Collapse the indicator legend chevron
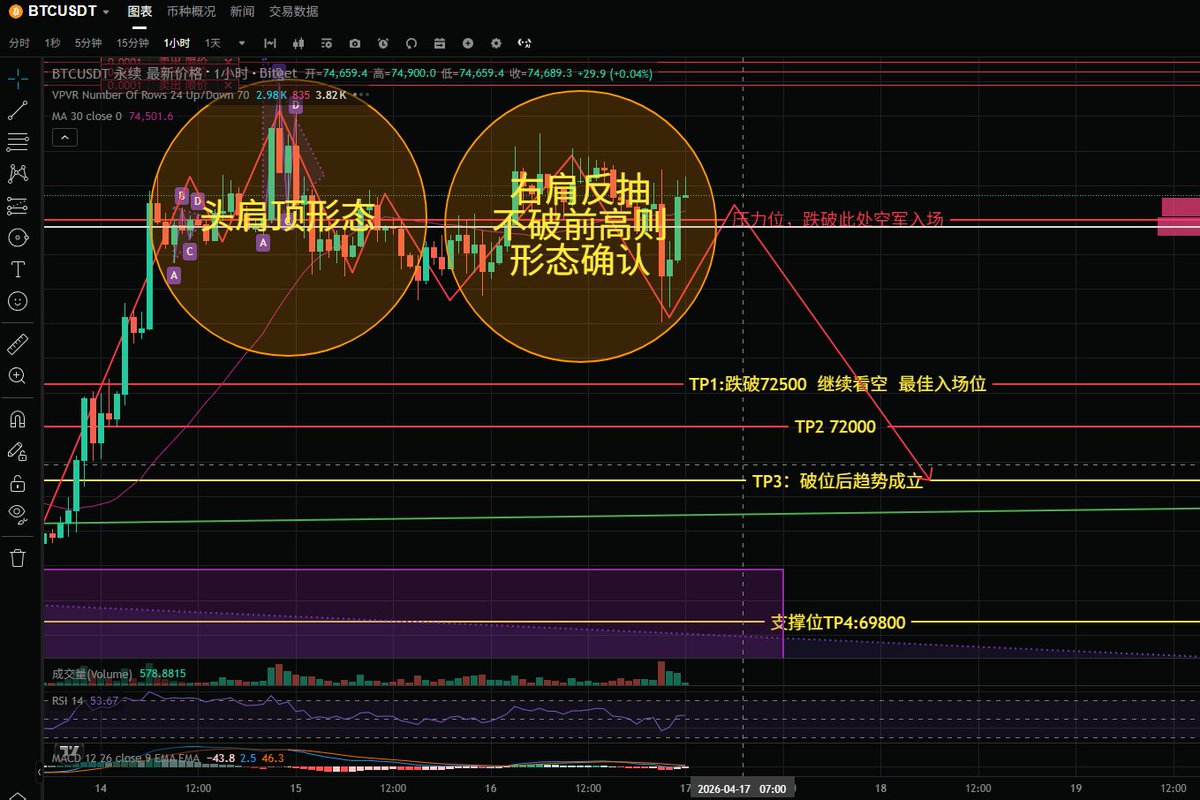Image resolution: width=1200 pixels, height=800 pixels. [x=63, y=136]
